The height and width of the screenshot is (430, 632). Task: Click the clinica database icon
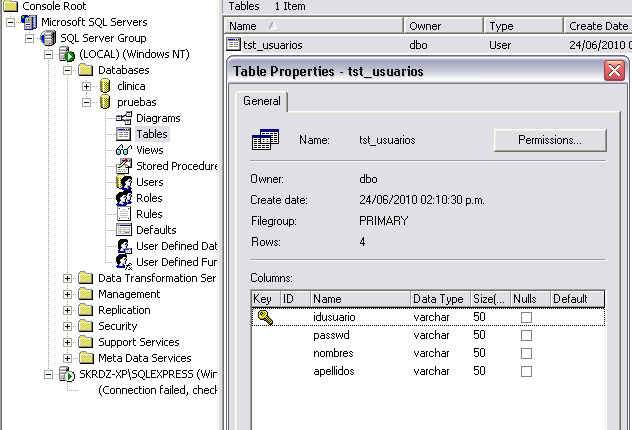(105, 86)
